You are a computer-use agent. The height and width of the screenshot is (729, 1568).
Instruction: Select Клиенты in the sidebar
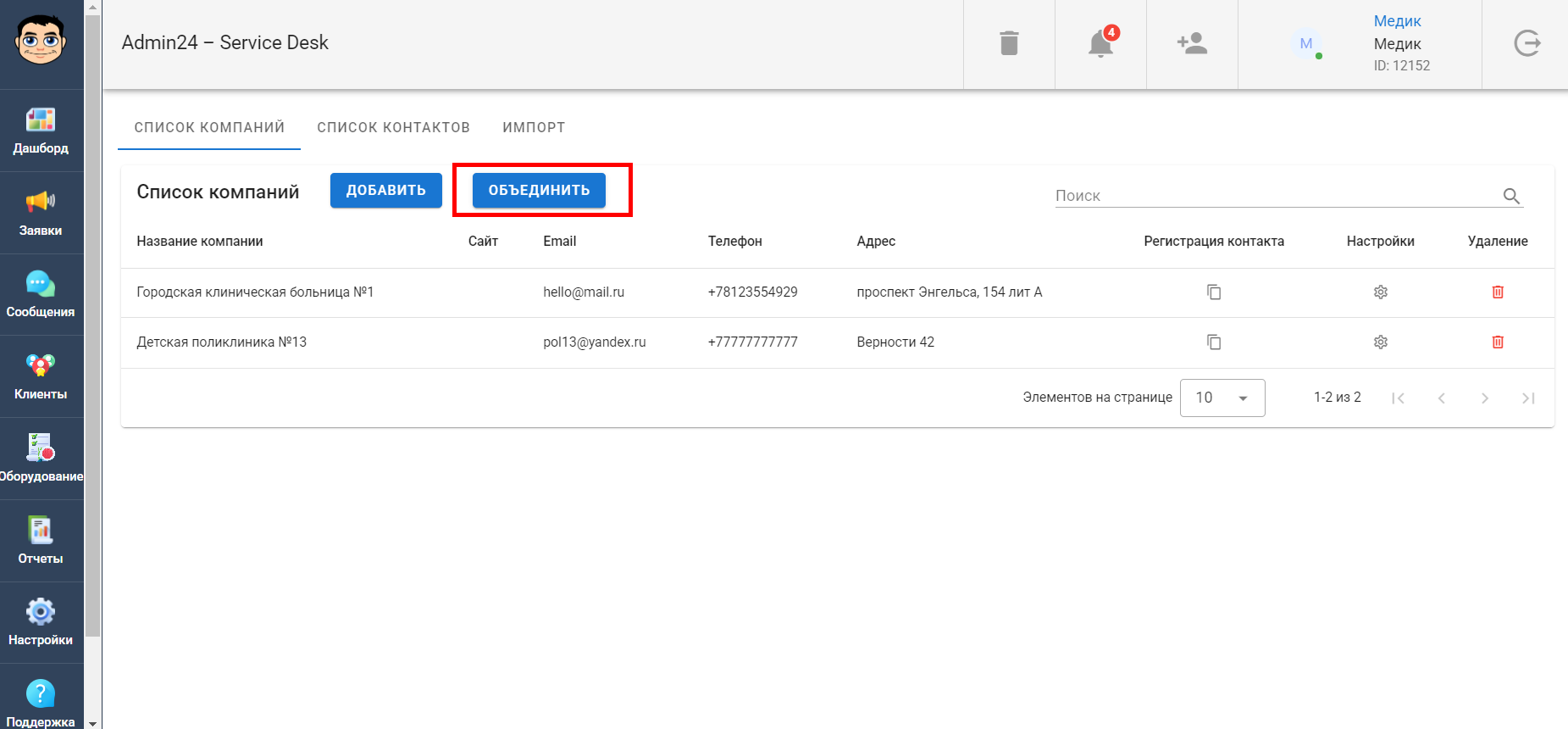coord(41,377)
